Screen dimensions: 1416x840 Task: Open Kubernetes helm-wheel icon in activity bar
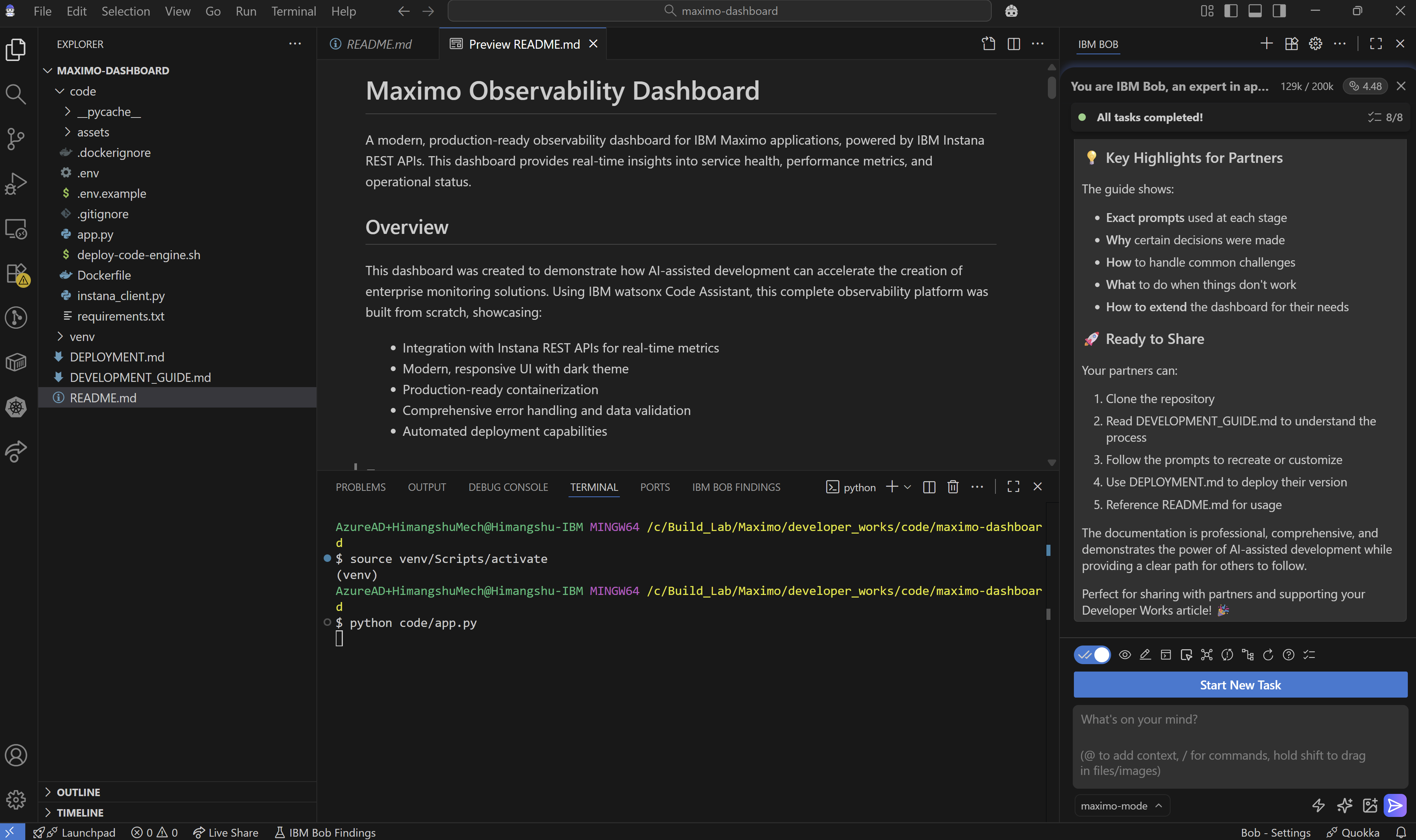(16, 407)
